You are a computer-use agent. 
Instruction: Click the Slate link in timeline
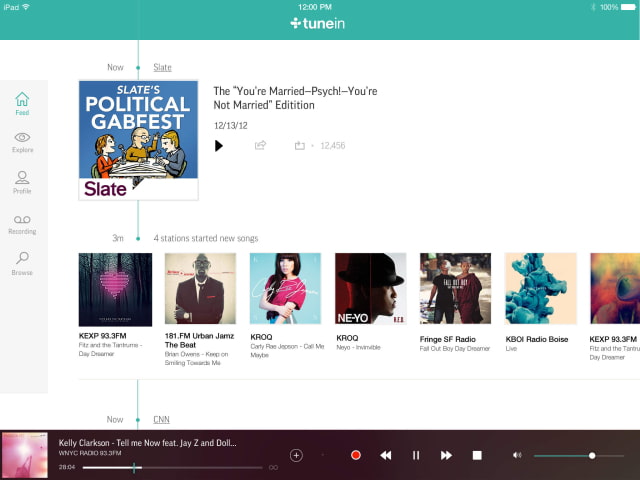pos(162,67)
